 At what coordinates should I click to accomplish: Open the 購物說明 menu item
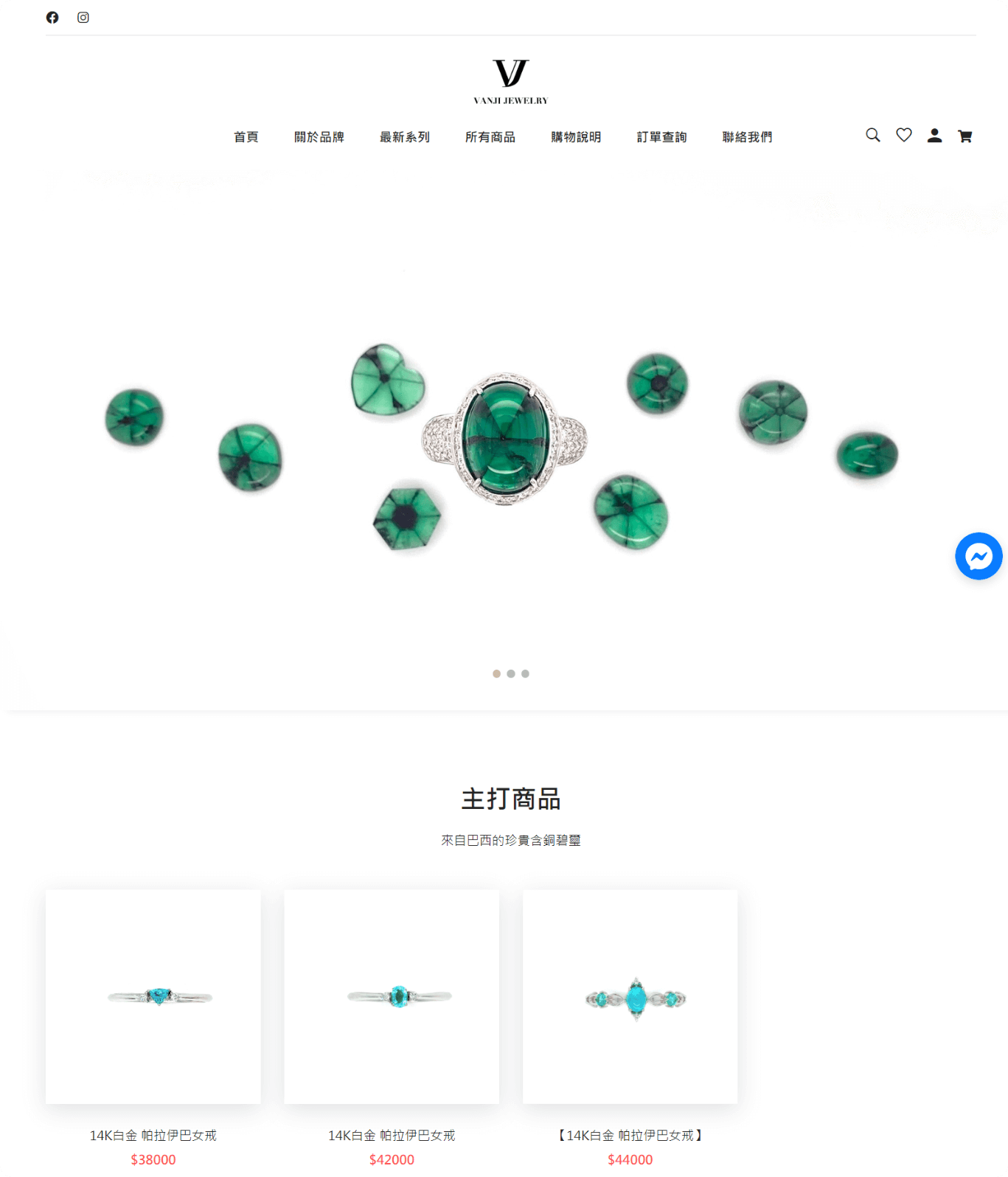576,137
